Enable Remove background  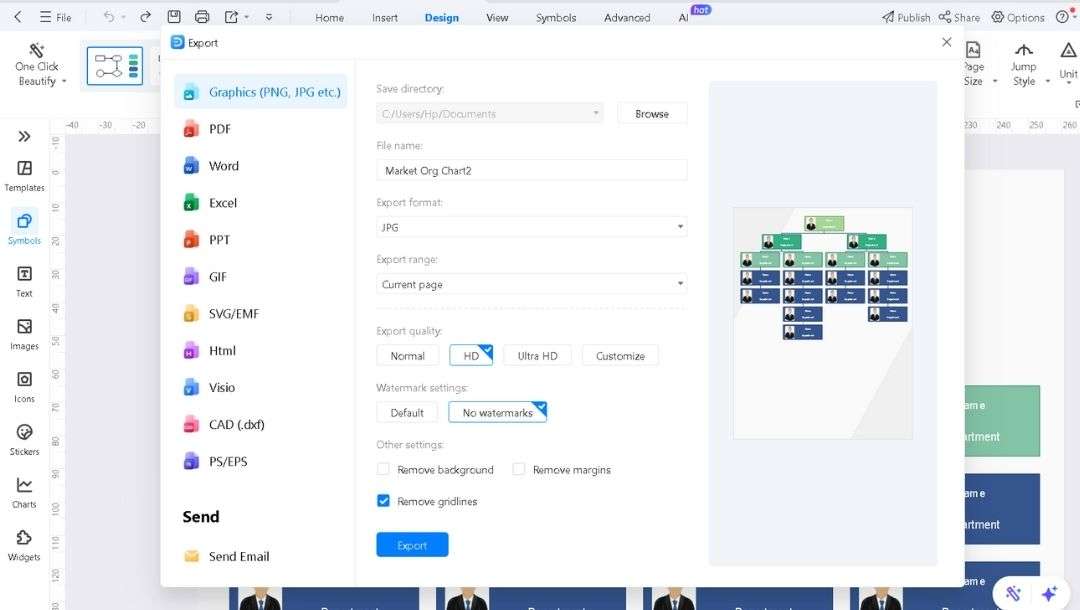pyautogui.click(x=382, y=469)
